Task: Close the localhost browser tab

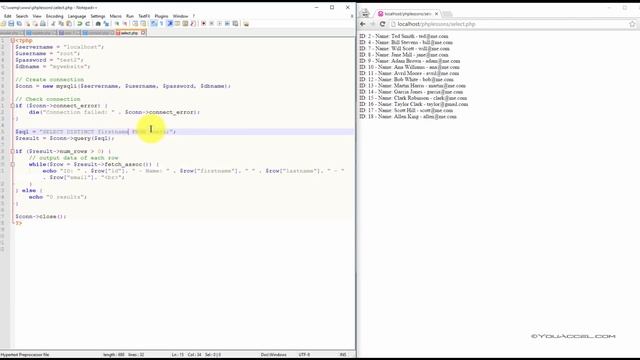Action: click(436, 13)
